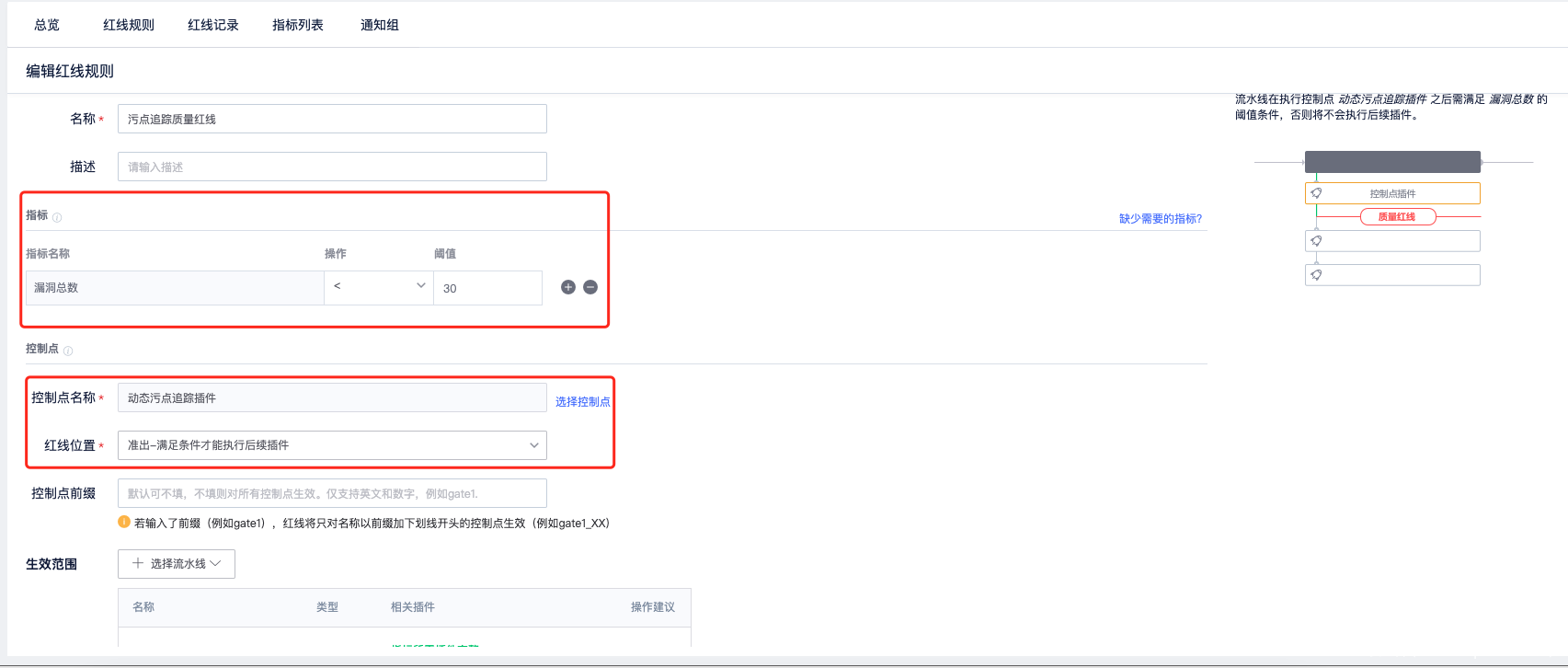The image size is (1568, 668).
Task: Click the 选择控制点 link
Action: pos(582,402)
